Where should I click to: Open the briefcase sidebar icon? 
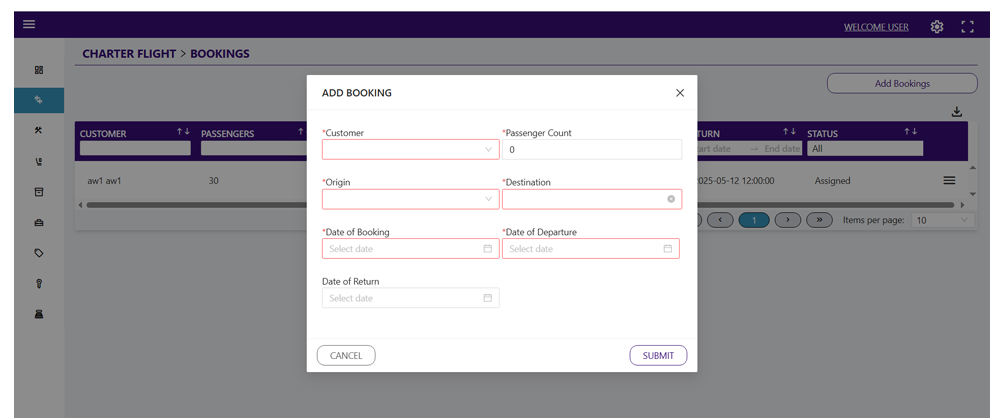pyautogui.click(x=39, y=223)
